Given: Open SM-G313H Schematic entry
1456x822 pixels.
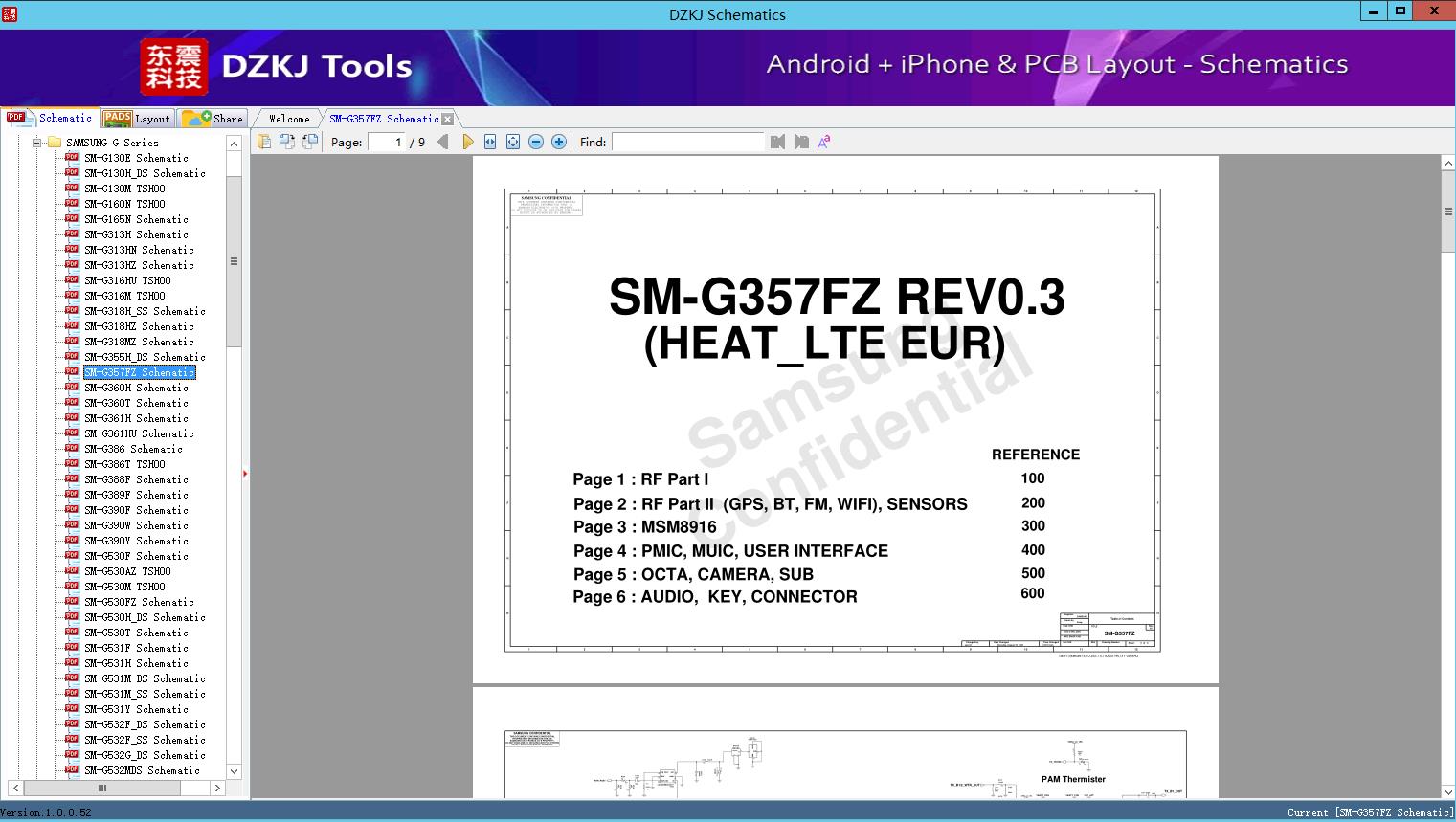Looking at the screenshot, I should click(136, 234).
